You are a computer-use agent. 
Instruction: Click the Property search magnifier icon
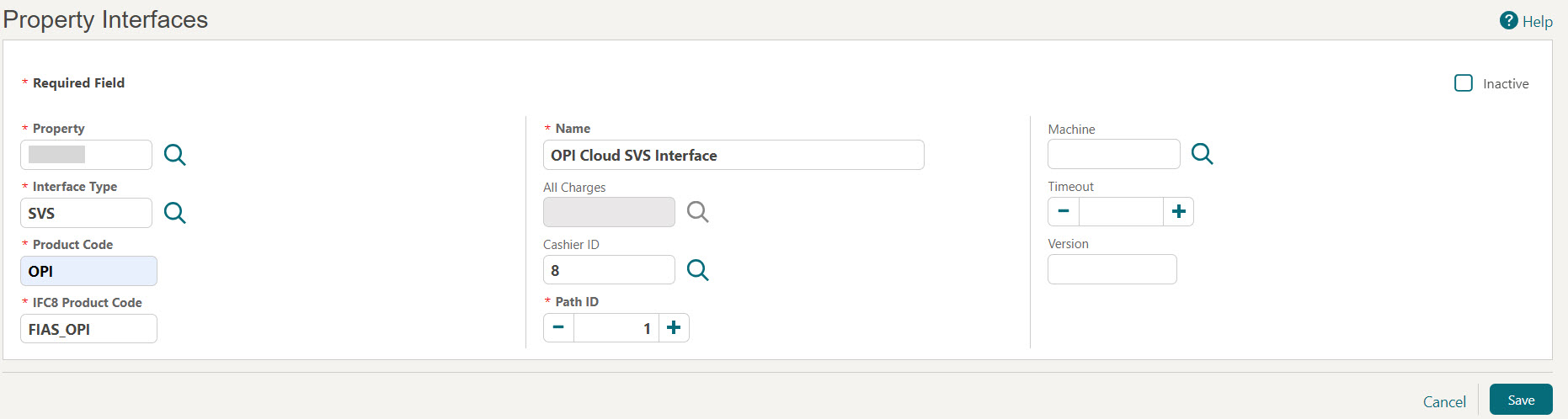tap(174, 155)
